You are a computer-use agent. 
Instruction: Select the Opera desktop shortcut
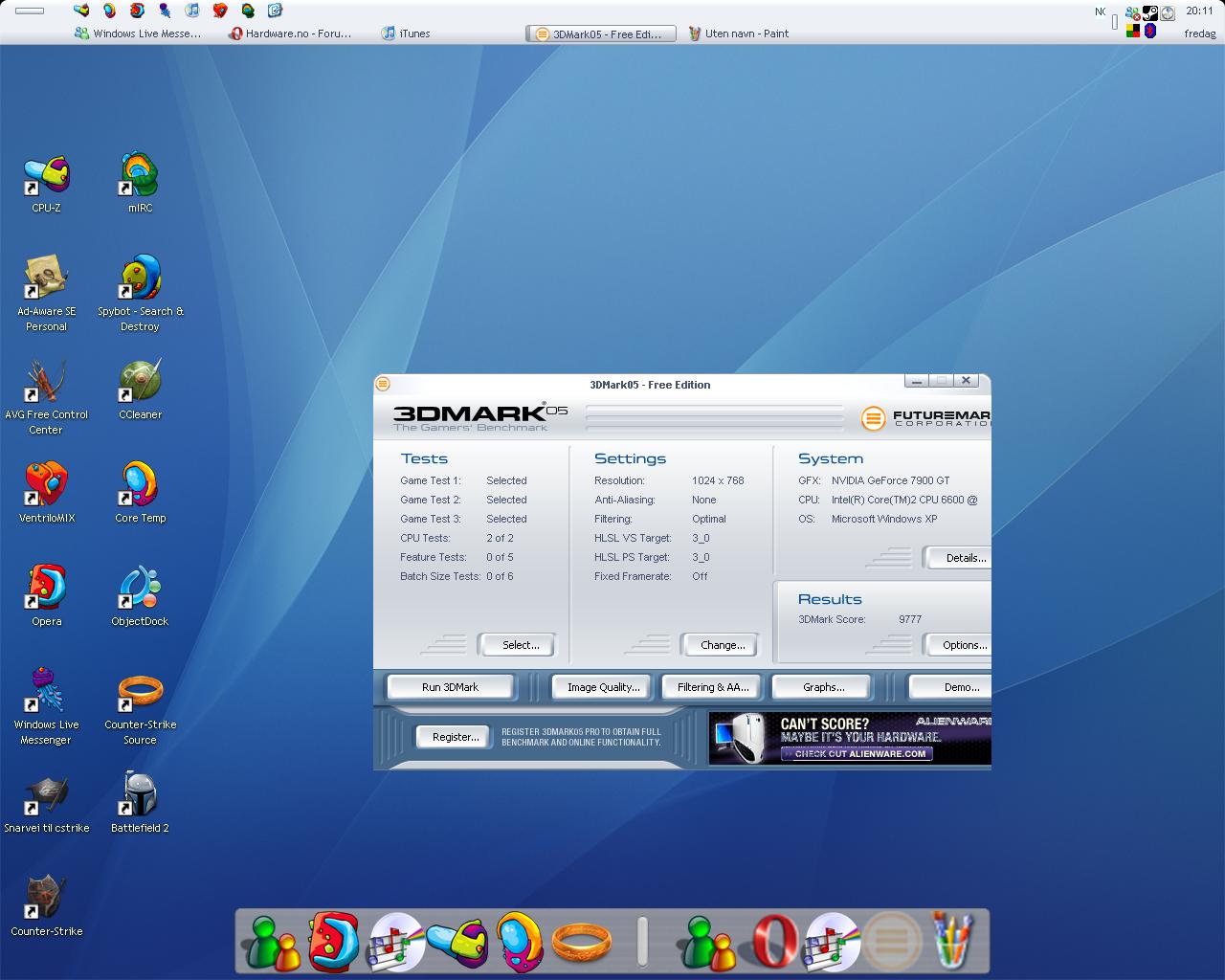pos(46,596)
